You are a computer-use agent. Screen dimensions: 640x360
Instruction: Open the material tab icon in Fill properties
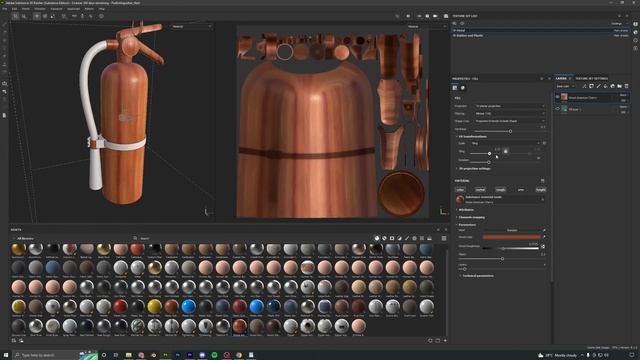tap(462, 88)
